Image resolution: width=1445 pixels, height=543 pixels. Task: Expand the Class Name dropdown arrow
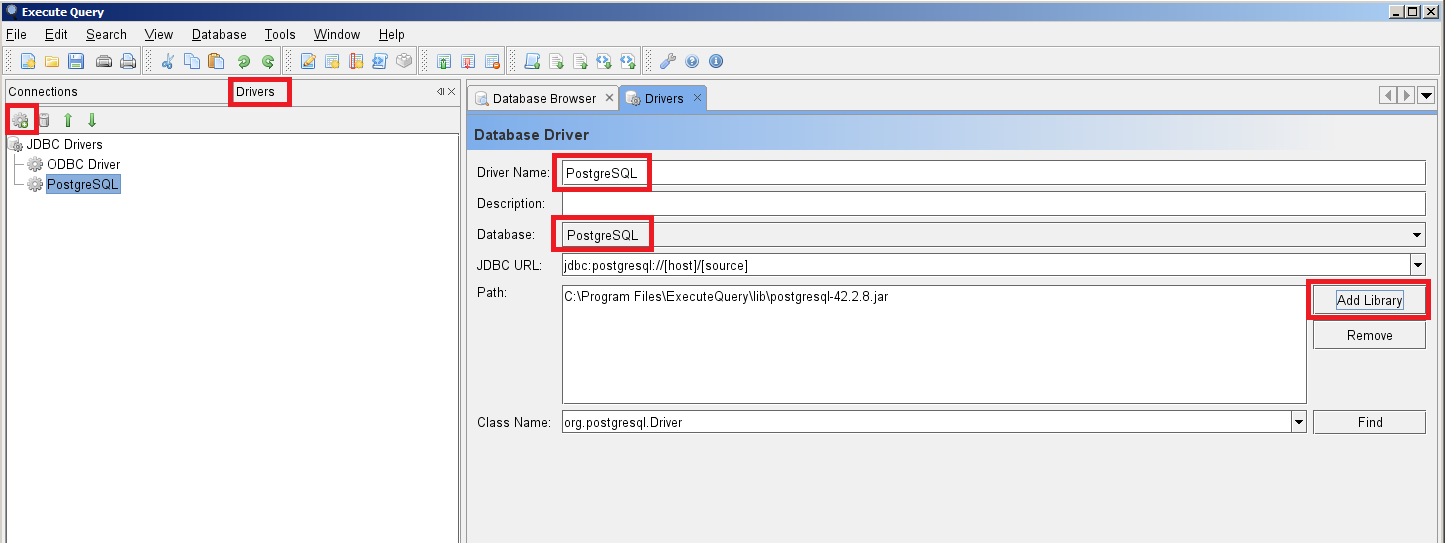click(1298, 422)
